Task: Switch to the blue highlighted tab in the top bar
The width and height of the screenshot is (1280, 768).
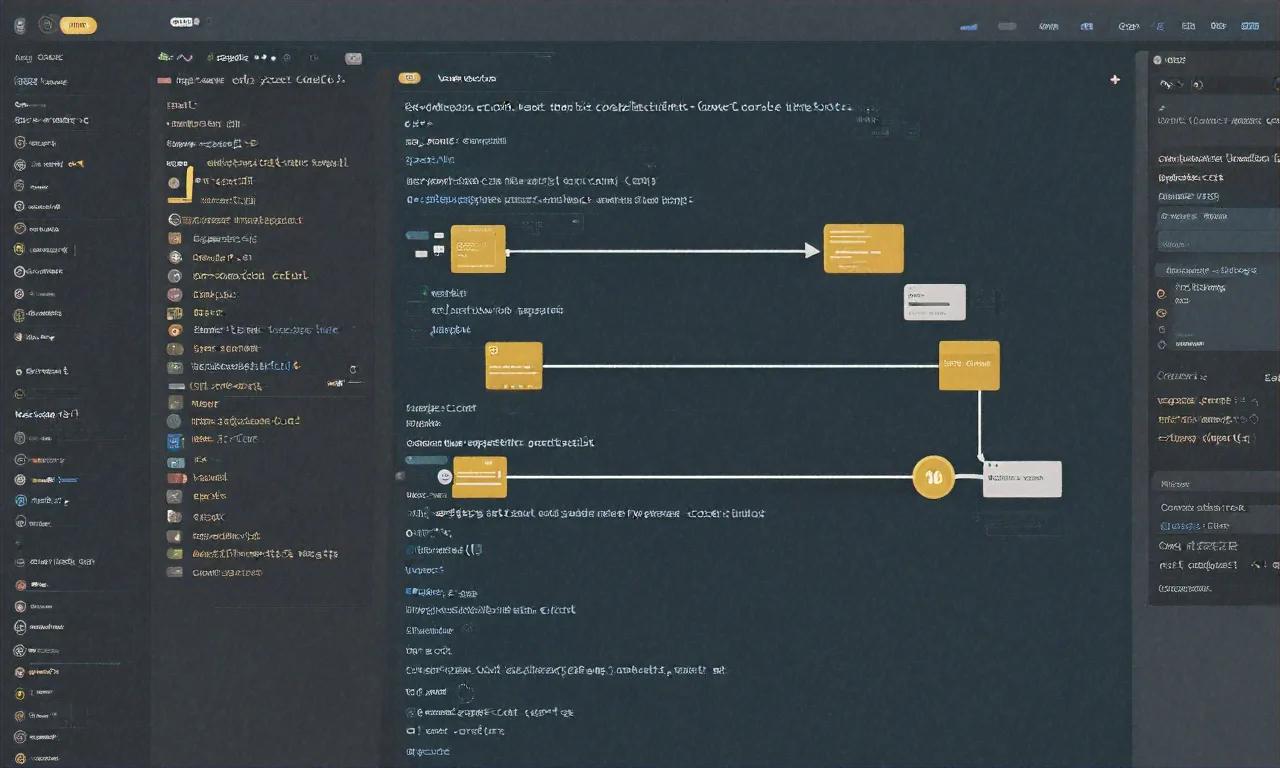Action: (968, 27)
